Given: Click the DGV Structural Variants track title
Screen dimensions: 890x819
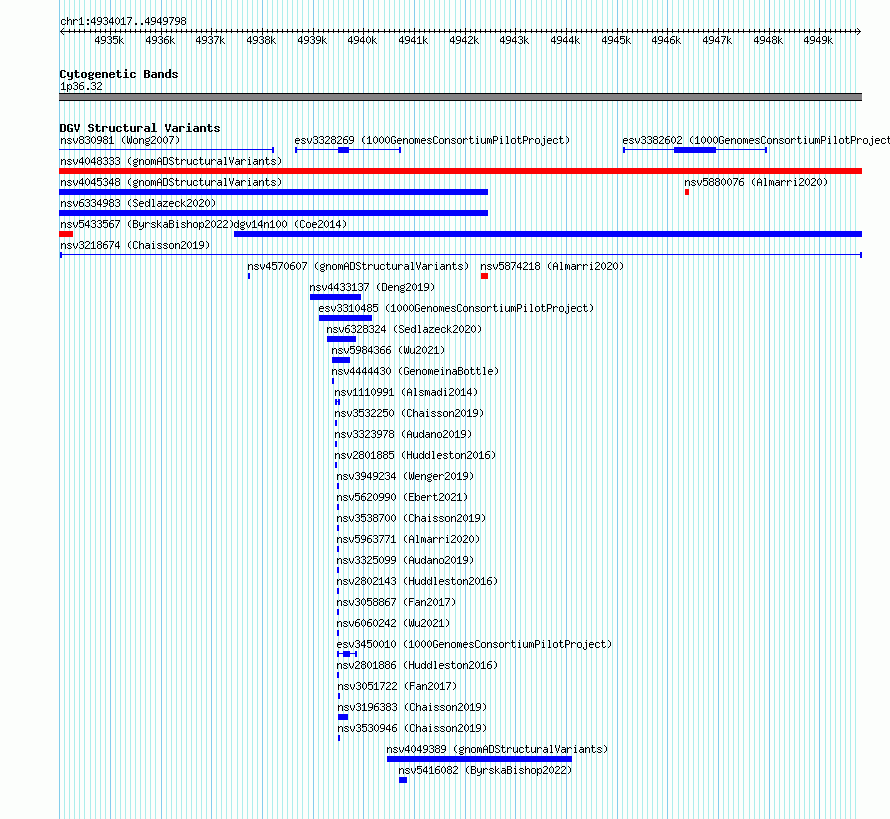Looking at the screenshot, I should coord(140,128).
